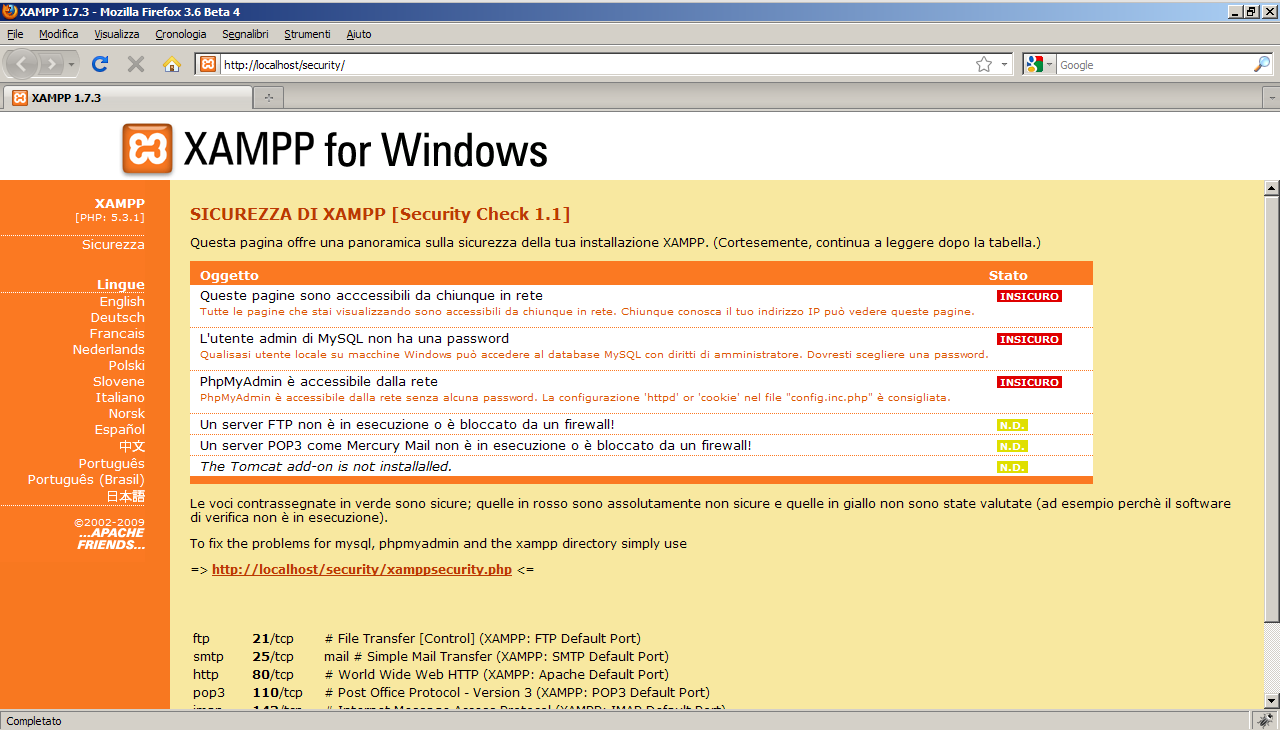Click the SICUREZZA DI XAMPP heading

click(380, 214)
